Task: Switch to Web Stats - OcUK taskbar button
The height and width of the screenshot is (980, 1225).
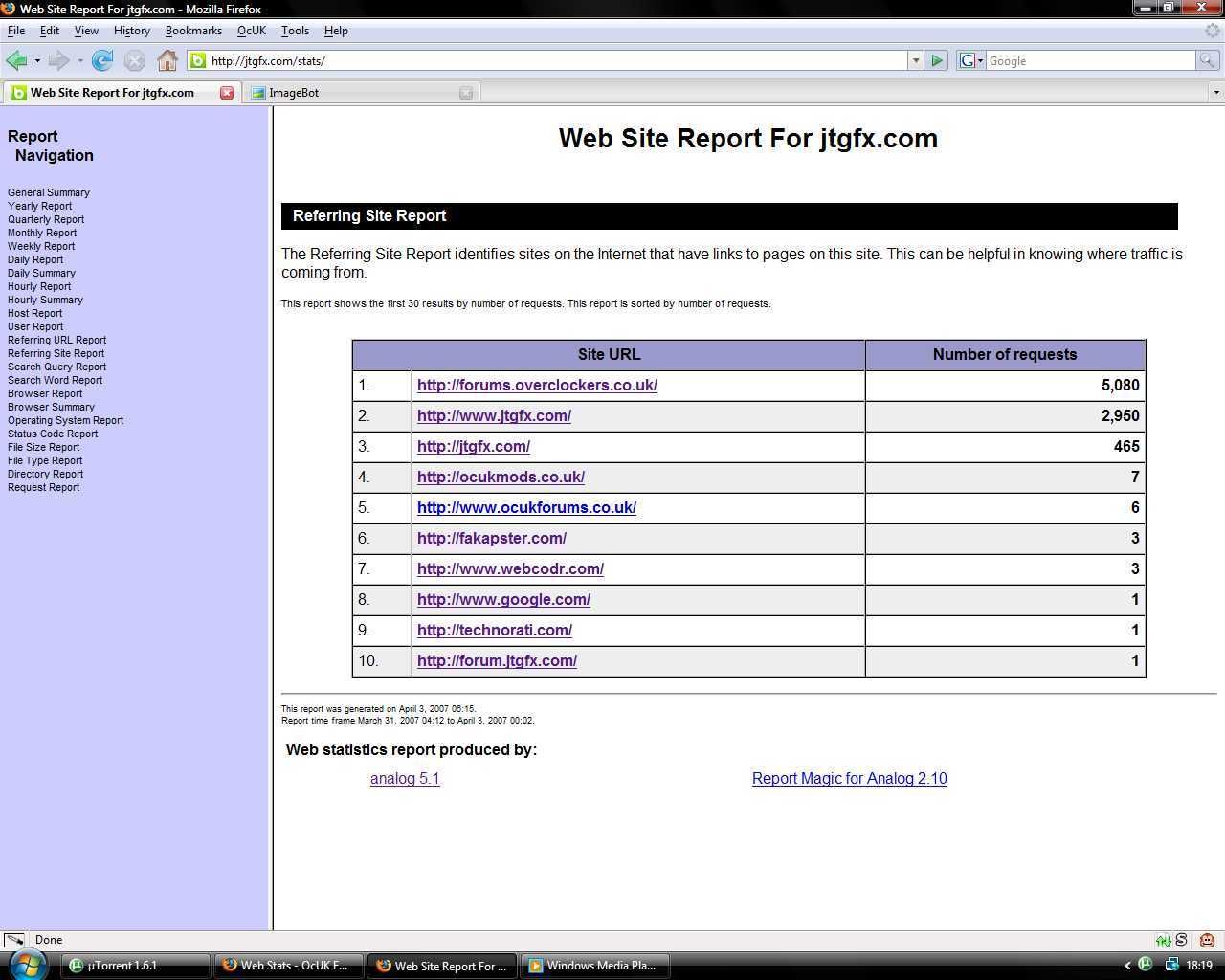Action: (x=289, y=966)
